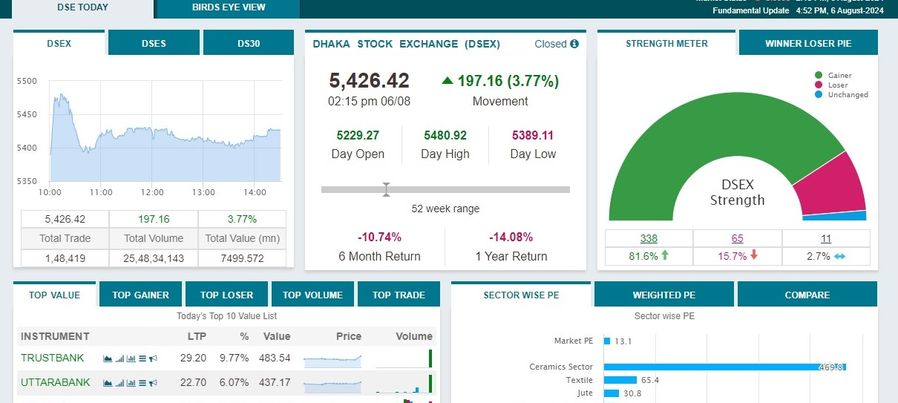The width and height of the screenshot is (898, 403).
Task: Open UTTARABANK bar chart icon
Action: coord(131,383)
